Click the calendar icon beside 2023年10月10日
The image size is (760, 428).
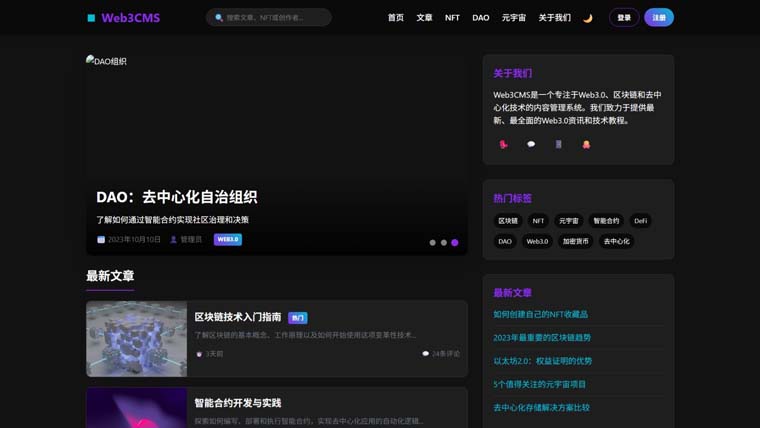[x=101, y=239]
